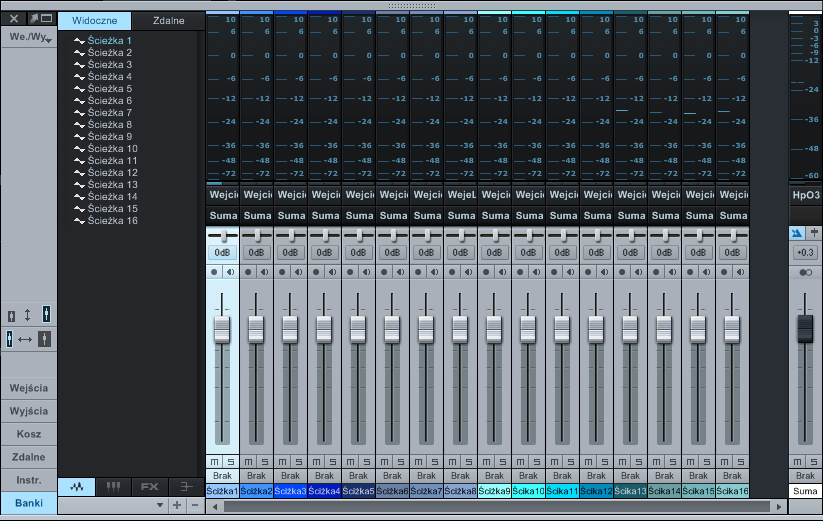Open the bank selection dropdown arrow
Screen dimensions: 823x521
point(160,505)
